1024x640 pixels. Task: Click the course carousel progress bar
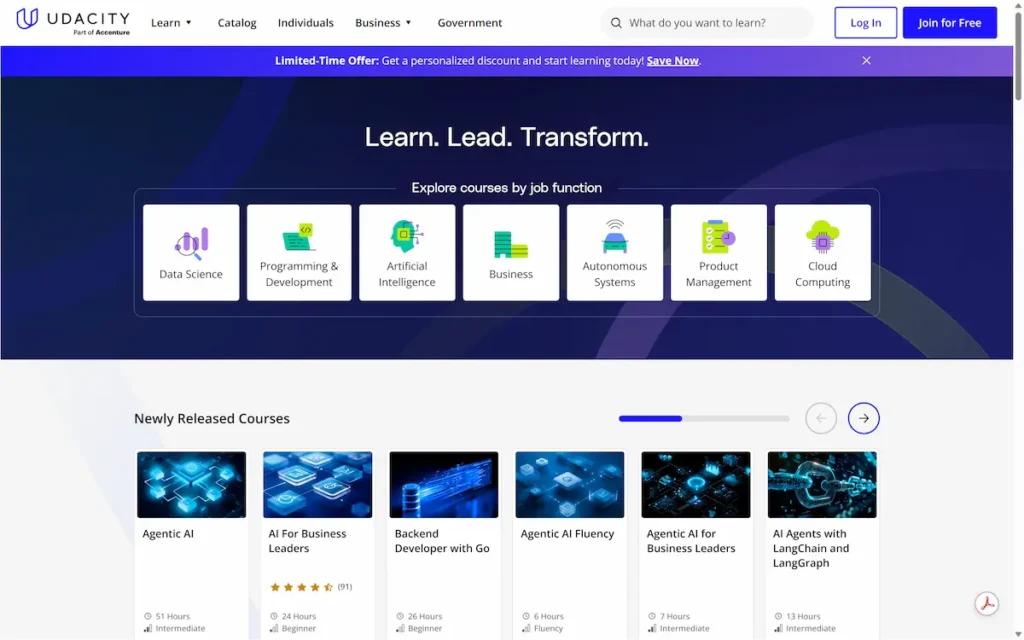tap(703, 418)
